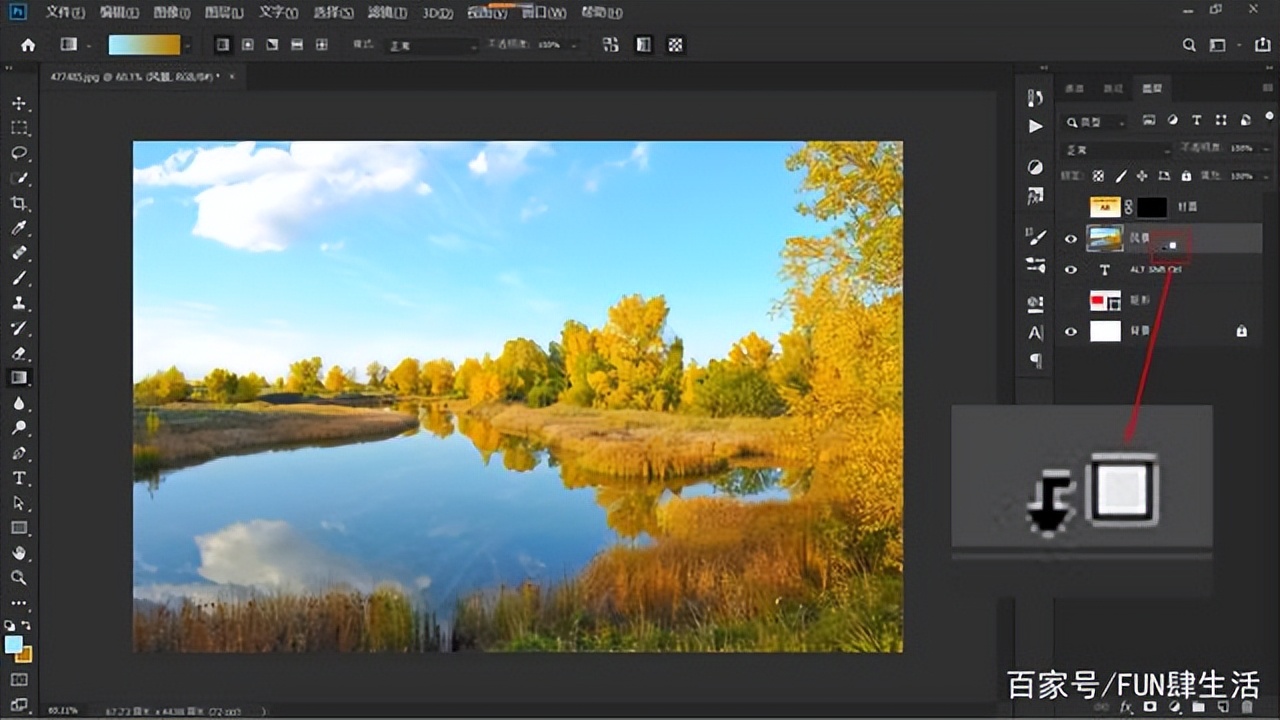Expand the layer filter type dropdown
1280x720 pixels.
(1097, 122)
